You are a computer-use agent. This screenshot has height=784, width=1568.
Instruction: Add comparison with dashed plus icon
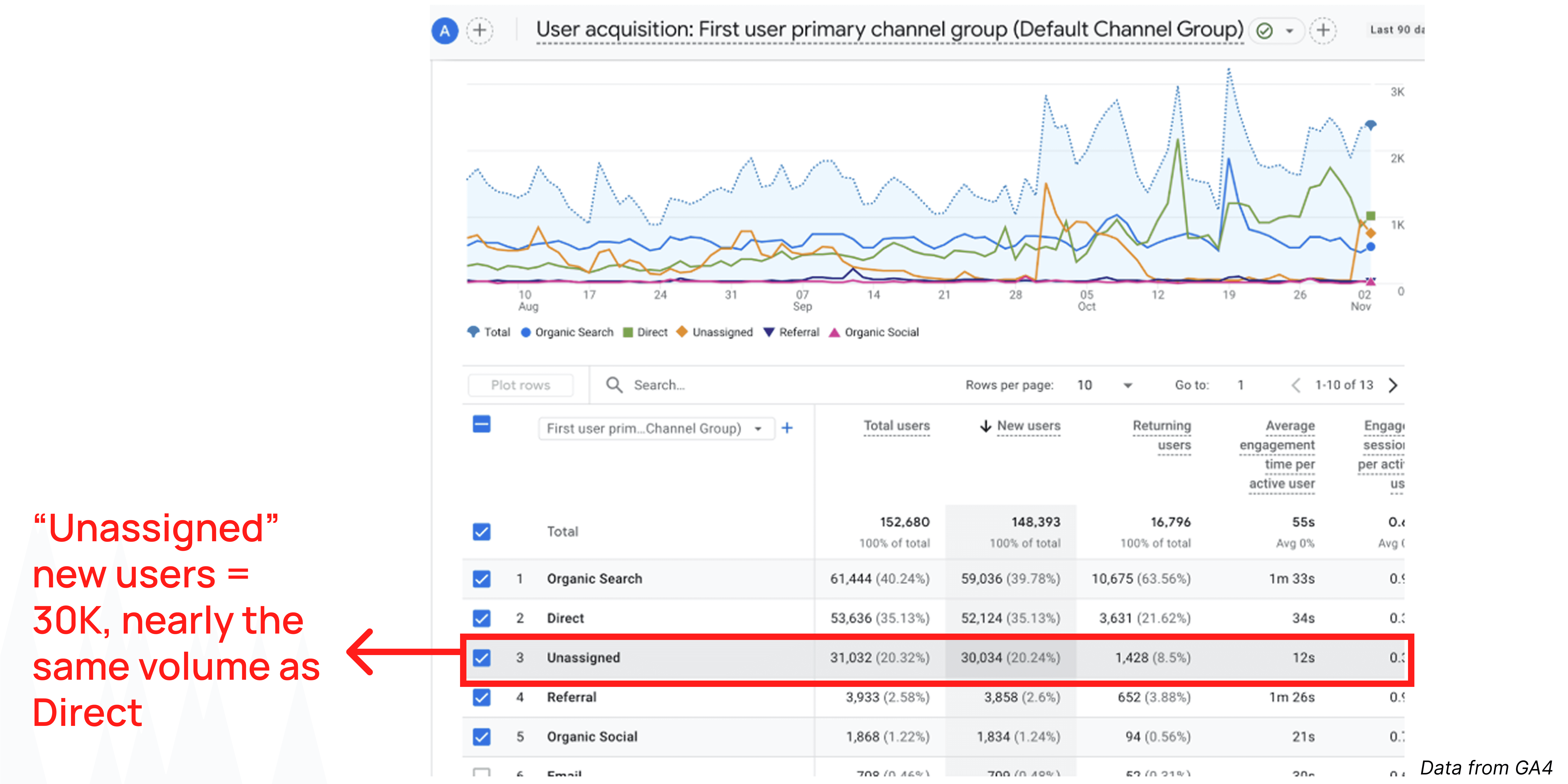click(480, 30)
